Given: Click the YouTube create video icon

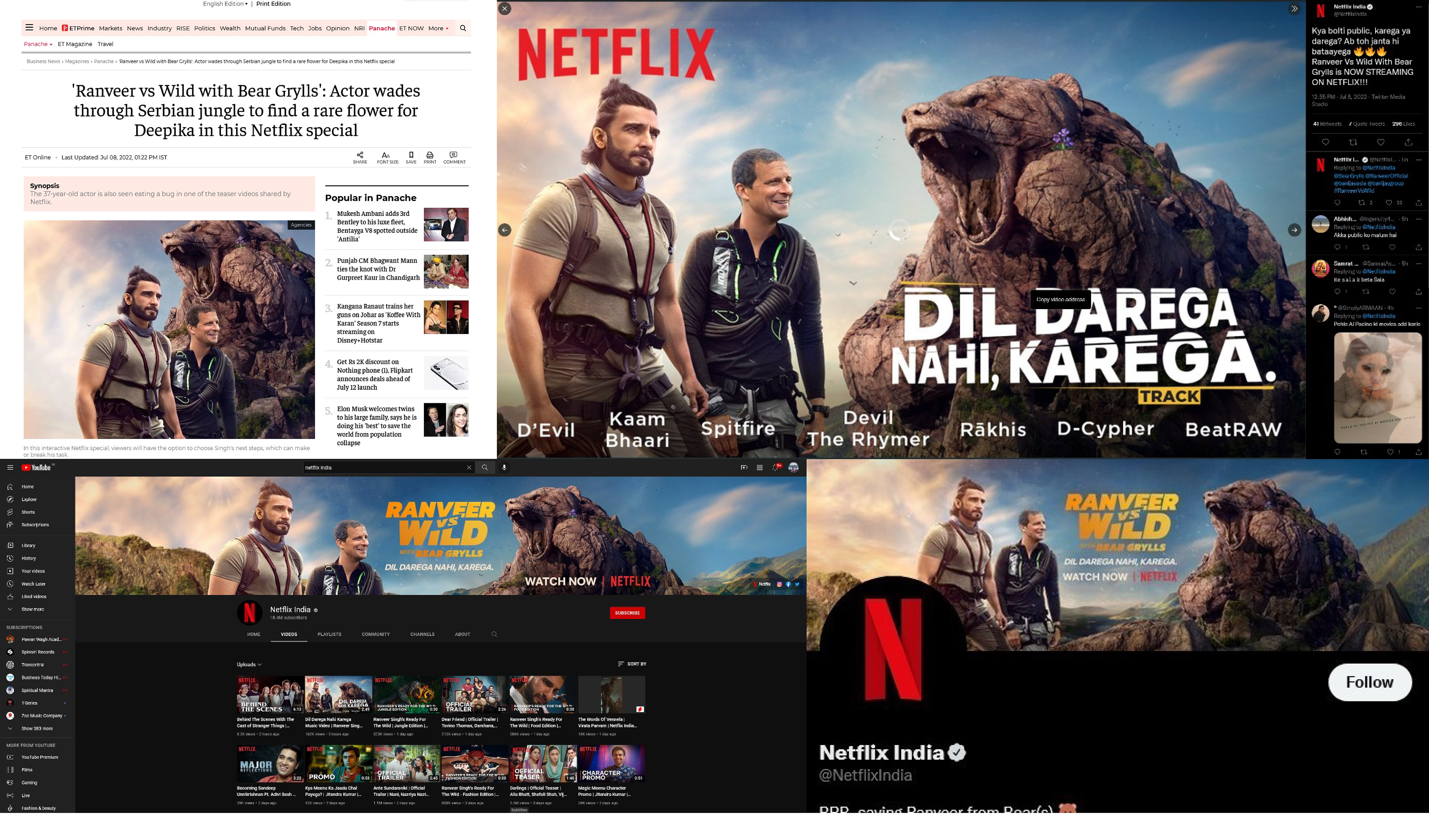Looking at the screenshot, I should [744, 468].
